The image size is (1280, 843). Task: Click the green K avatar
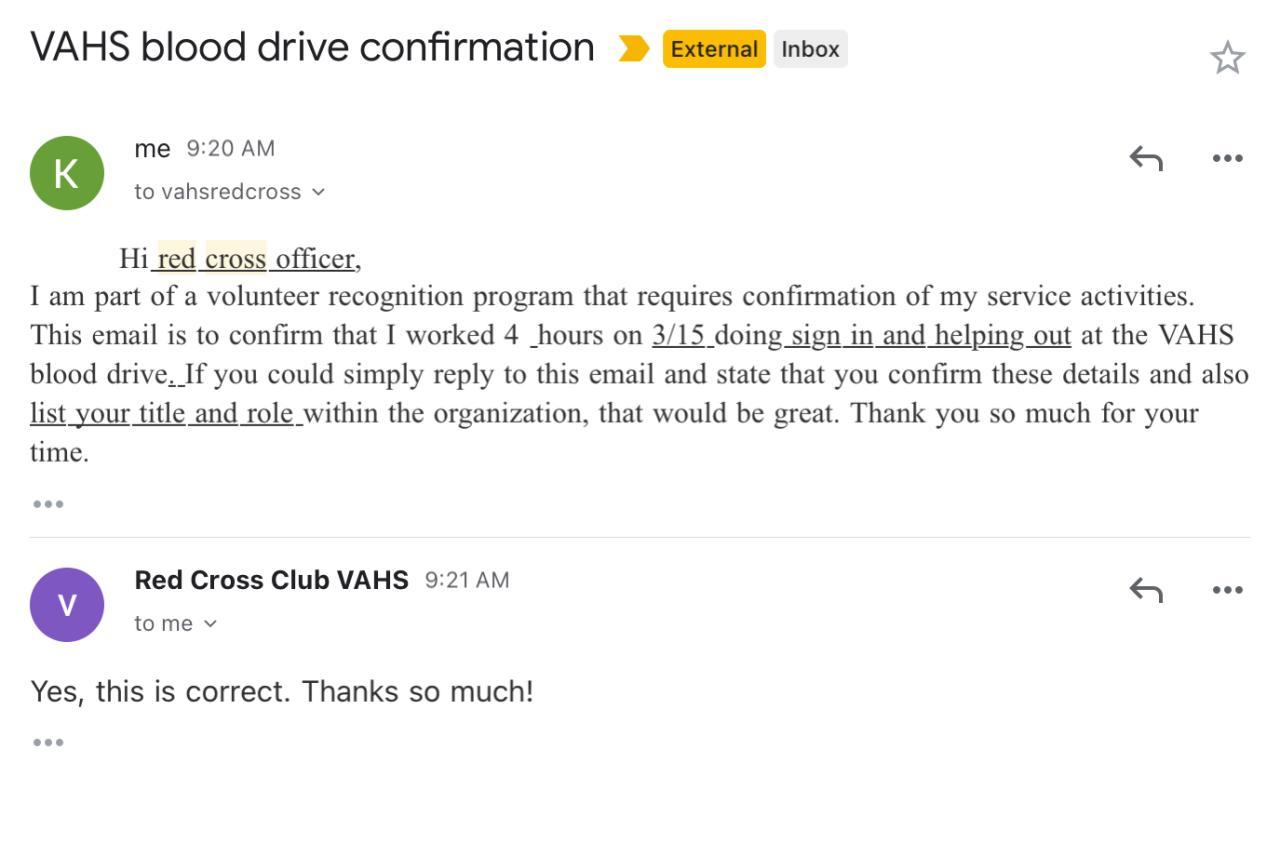pyautogui.click(x=67, y=173)
